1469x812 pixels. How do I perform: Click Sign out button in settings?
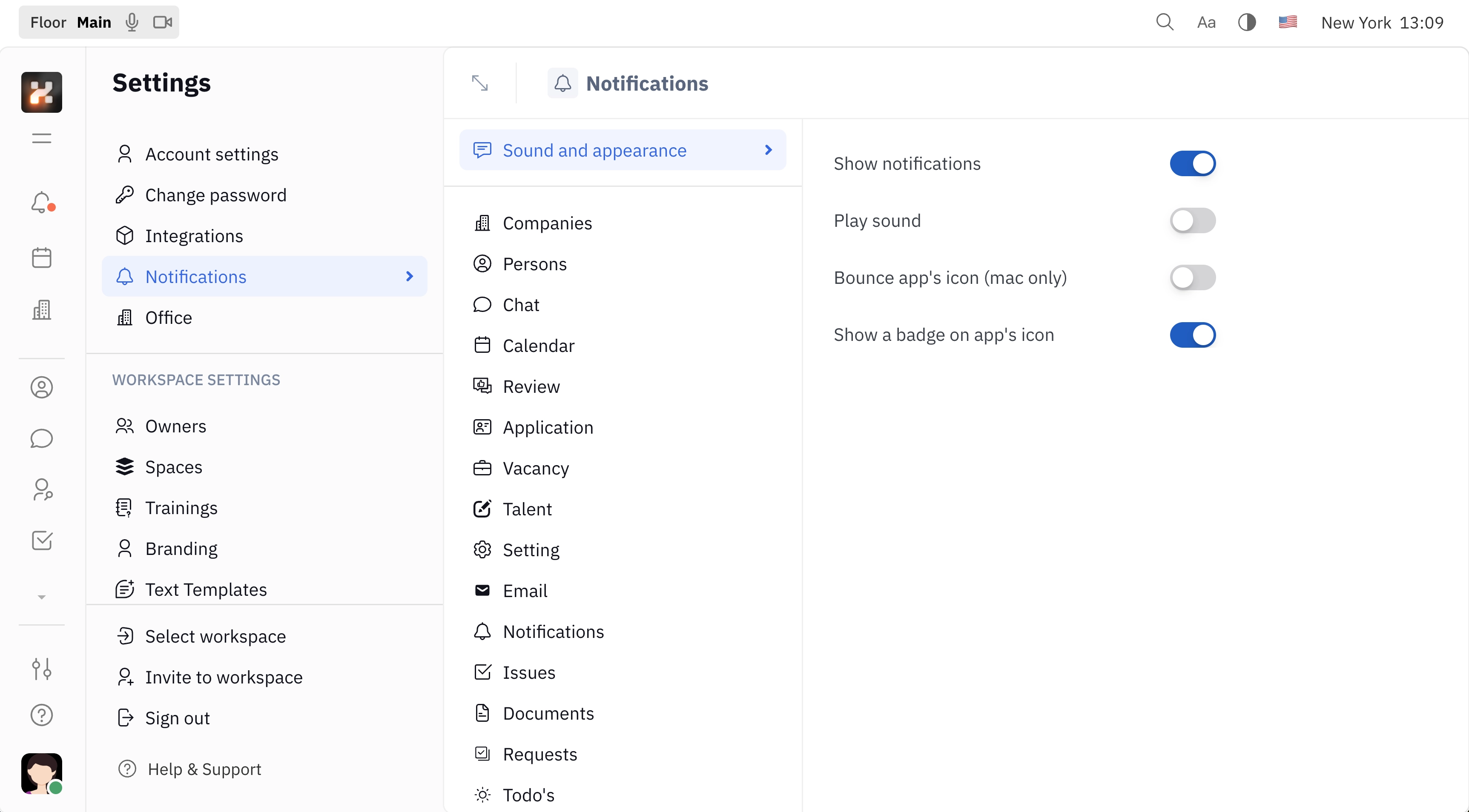click(177, 717)
